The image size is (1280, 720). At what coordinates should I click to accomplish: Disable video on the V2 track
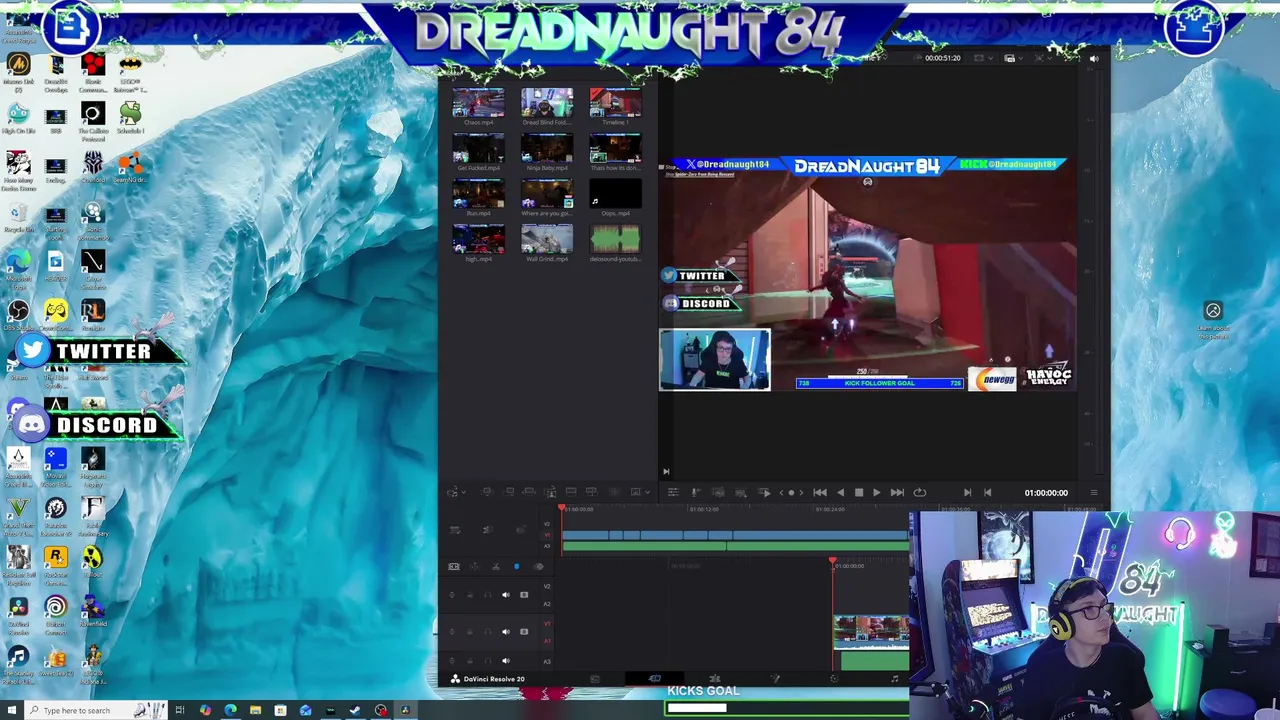(524, 595)
